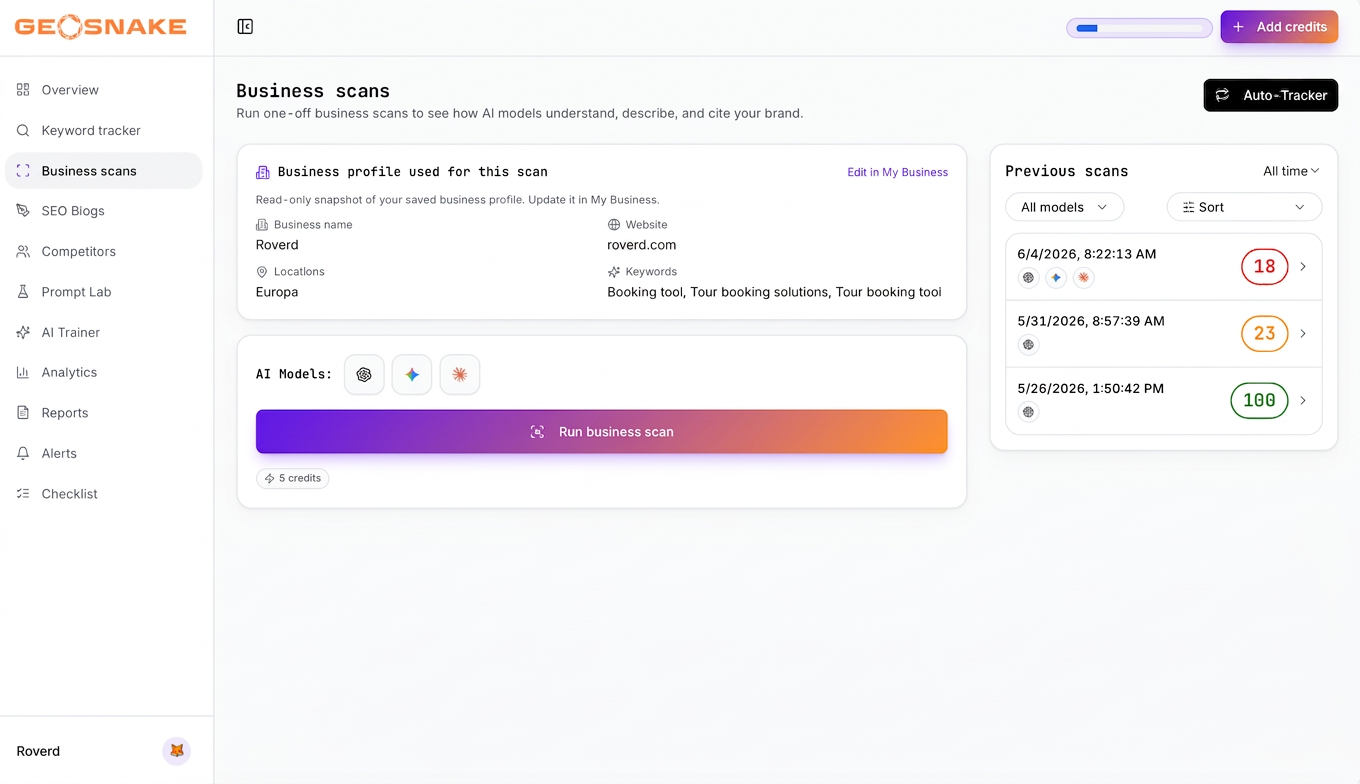Viewport: 1360px width, 784px height.
Task: Toggle the sidebar collapse icon
Action: (x=245, y=27)
